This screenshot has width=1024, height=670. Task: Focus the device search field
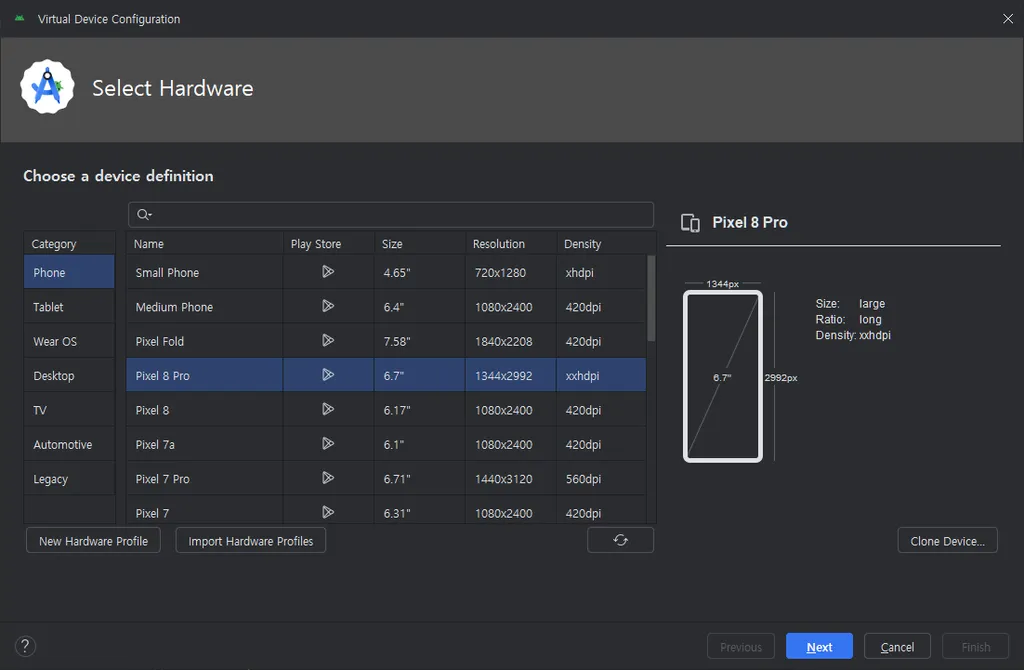[x=391, y=214]
